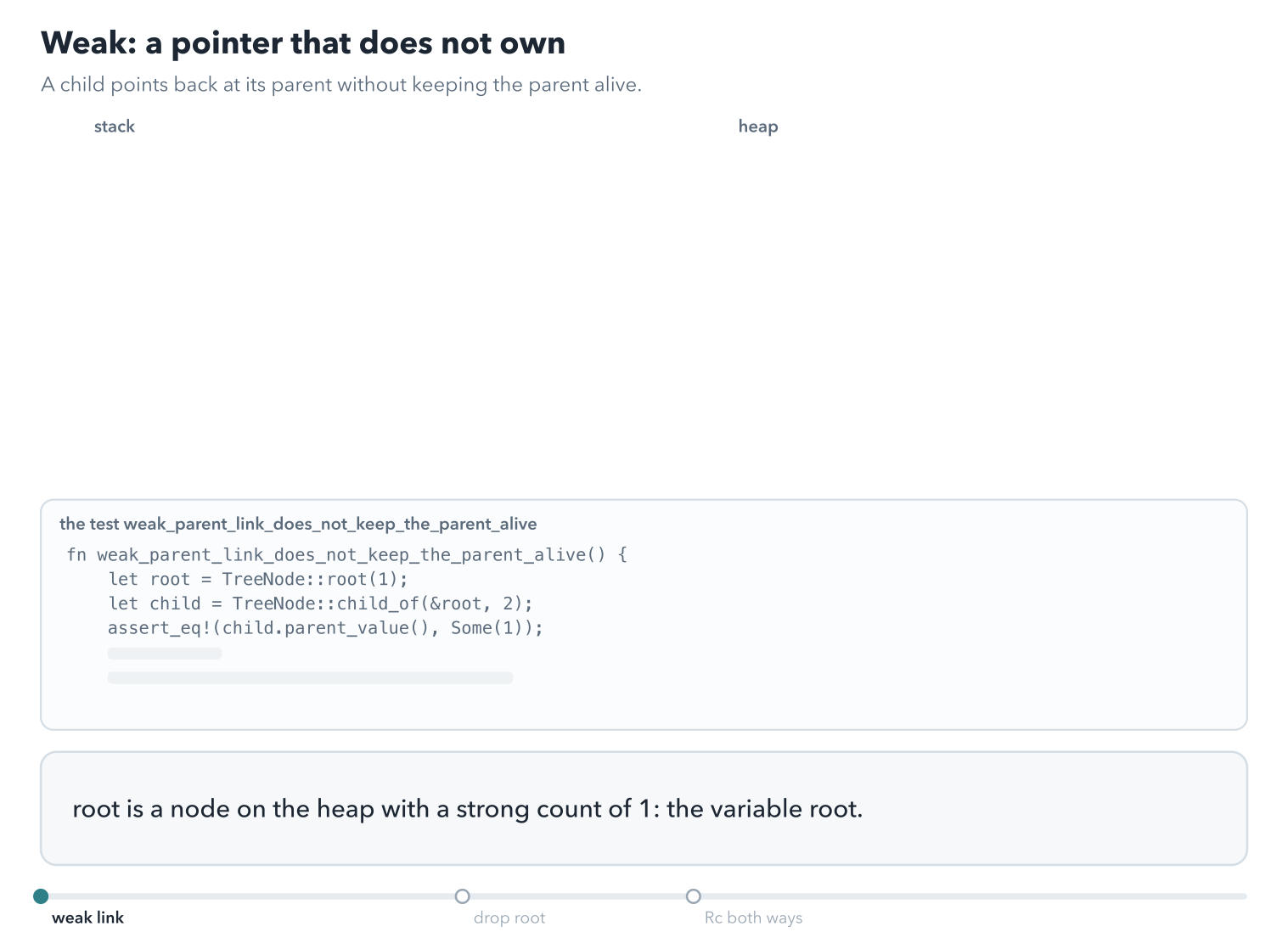Click the 'heap' column heading

(x=758, y=126)
